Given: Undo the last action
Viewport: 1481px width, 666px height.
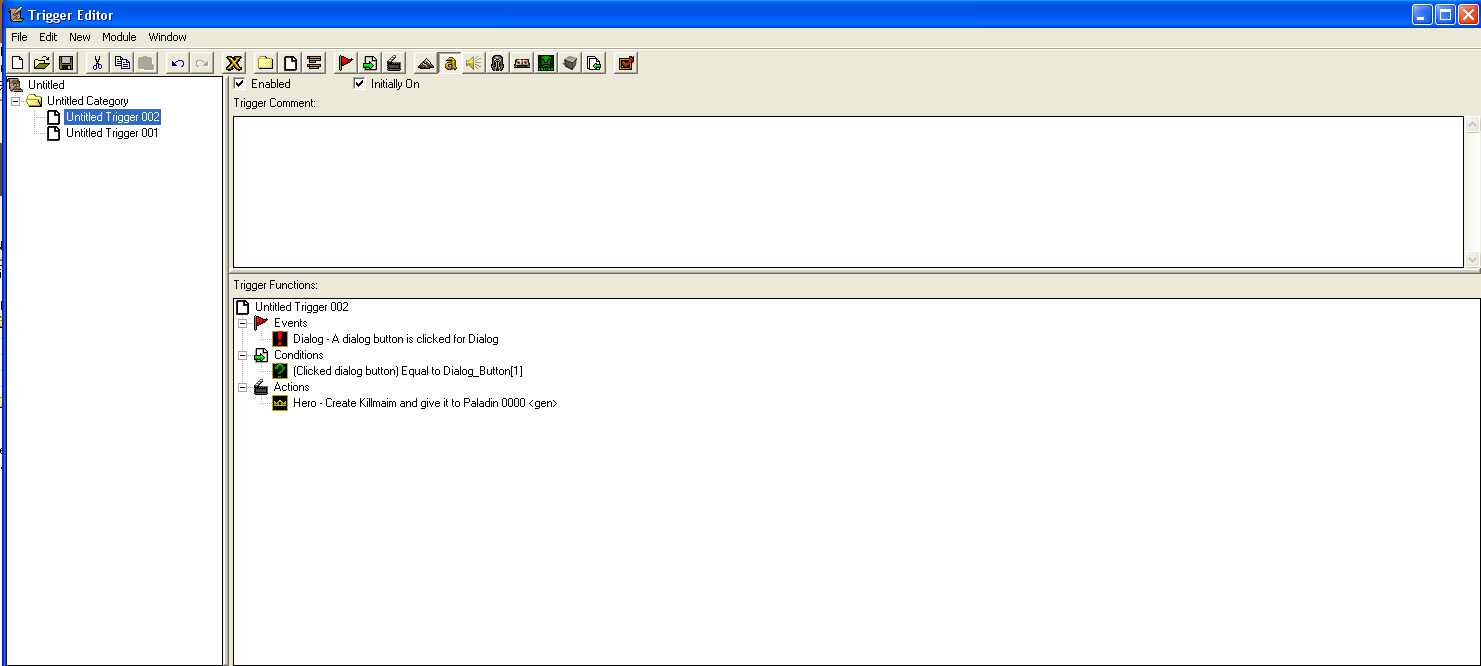Looking at the screenshot, I should pos(177,63).
